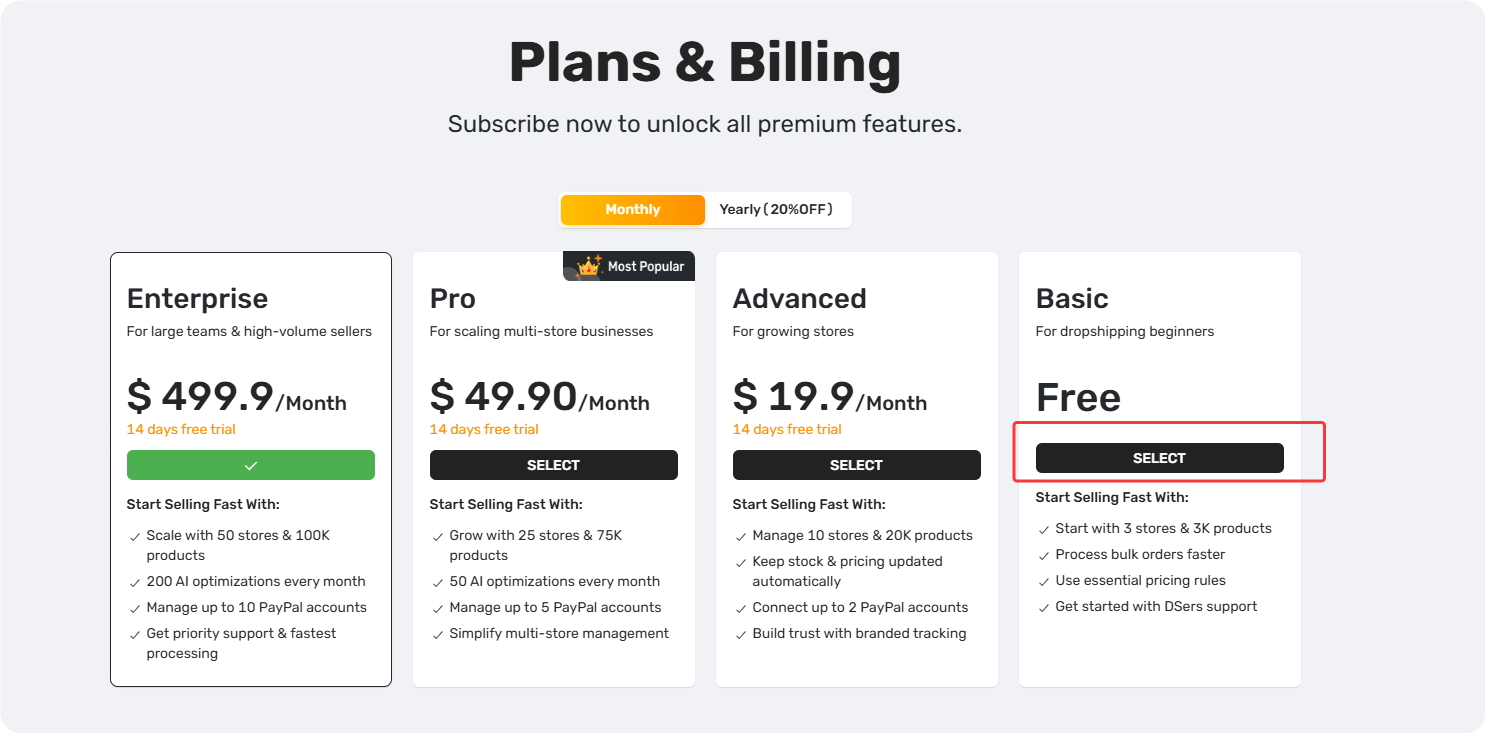Screen dimensions: 1485x733
Task: Click checkmark beside 'Build trust with branded tracking'
Action: (741, 635)
